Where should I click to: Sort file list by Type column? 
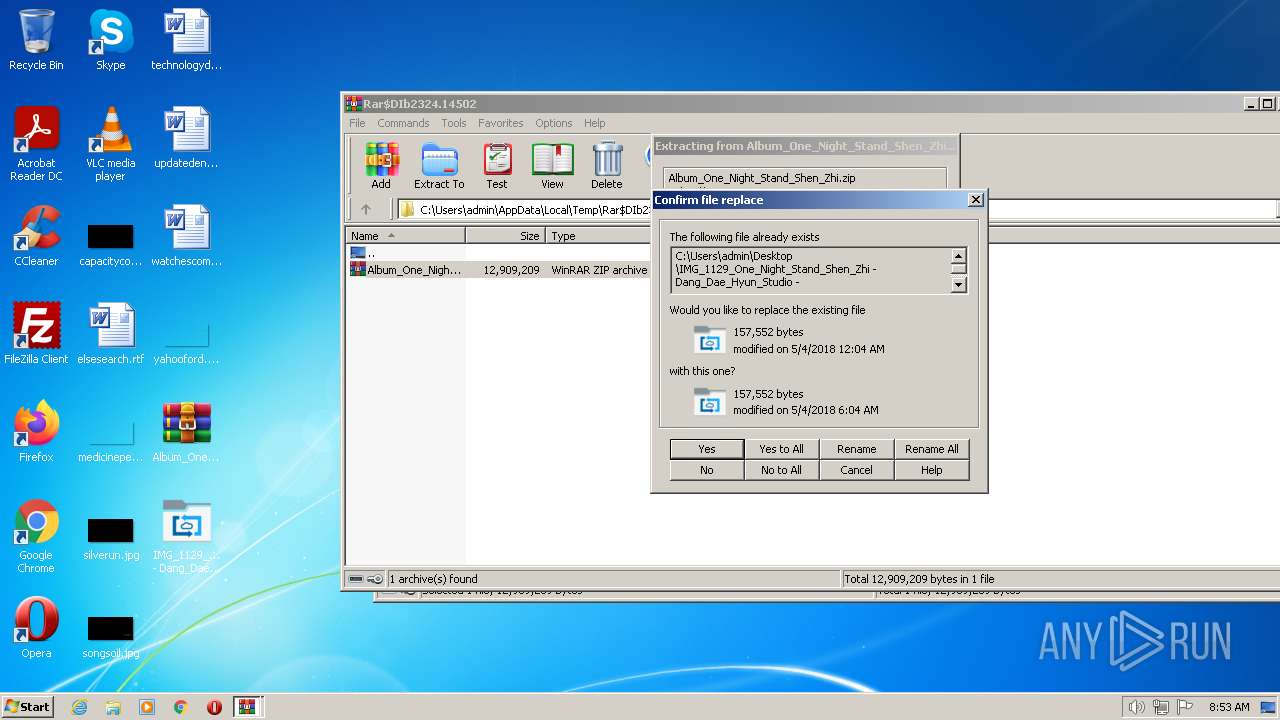click(x=597, y=236)
